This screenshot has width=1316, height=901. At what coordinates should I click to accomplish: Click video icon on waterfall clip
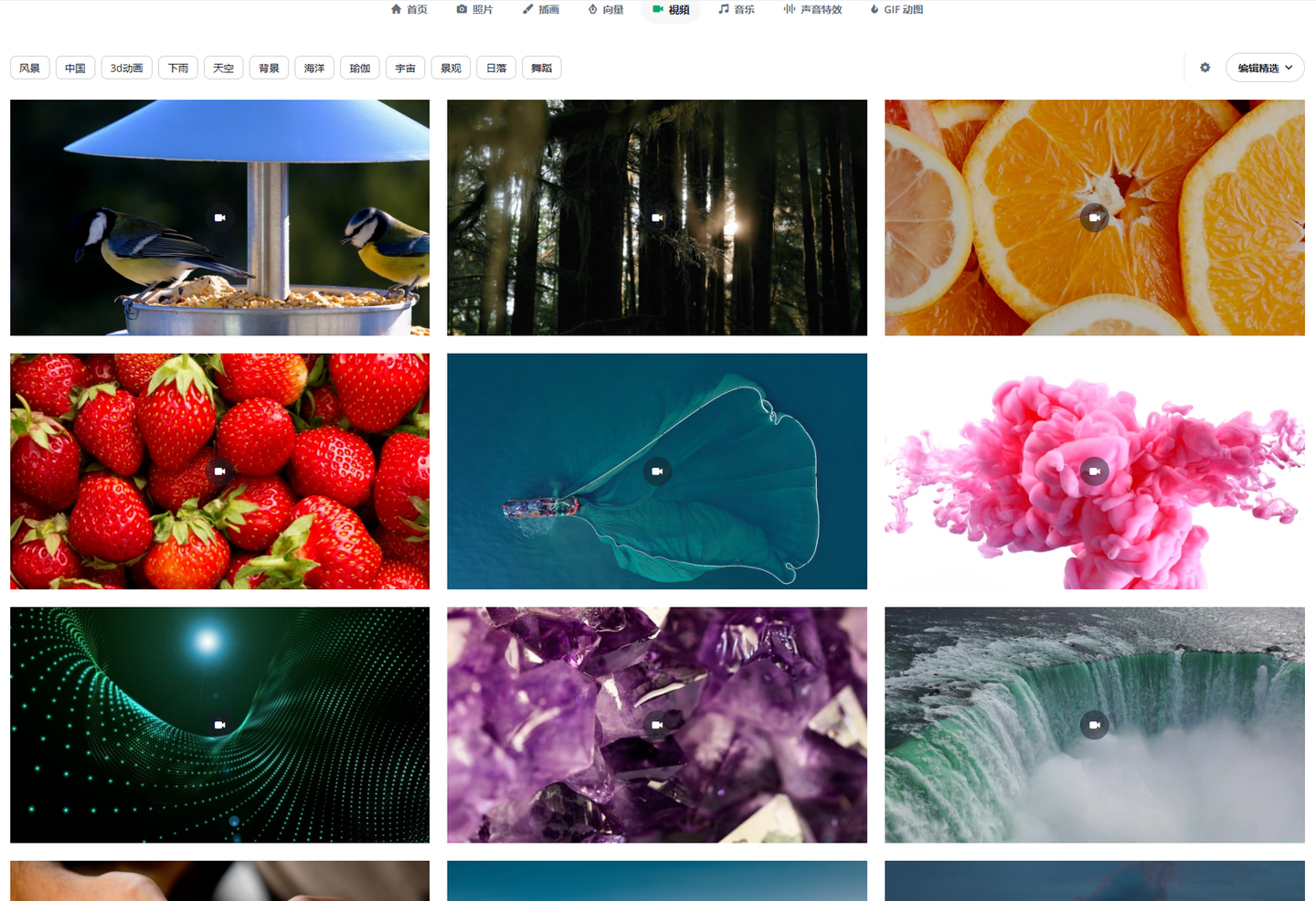coord(1094,725)
